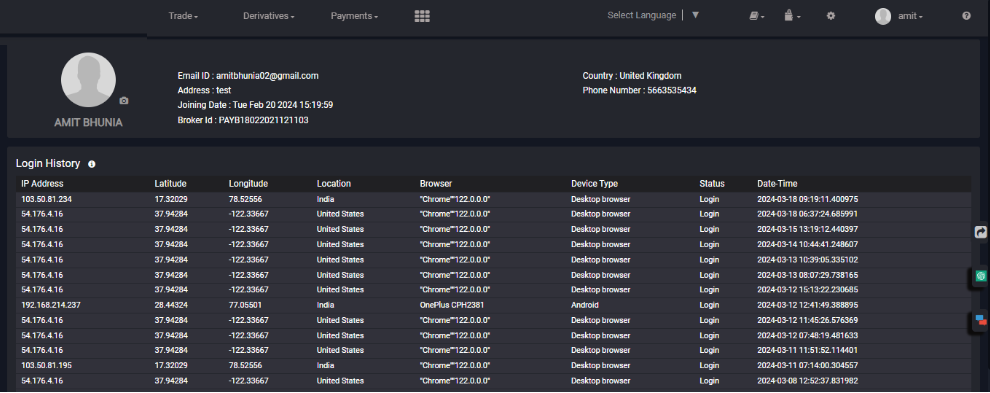Image resolution: width=990 pixels, height=393 pixels.
Task: Select the OnePlus CPH2381 Android login row
Action: 493,305
